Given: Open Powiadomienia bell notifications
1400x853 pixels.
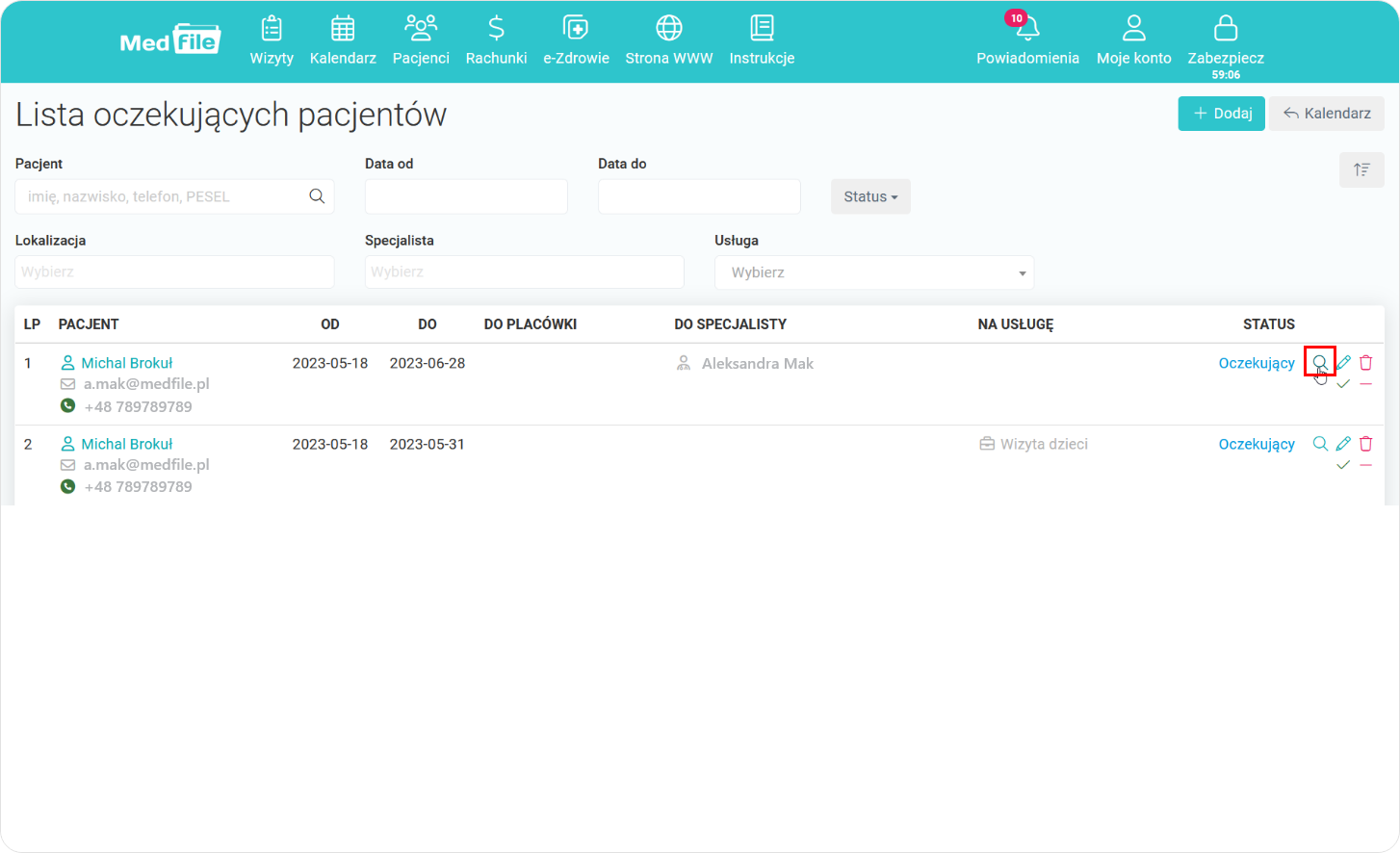Looking at the screenshot, I should point(1027,40).
